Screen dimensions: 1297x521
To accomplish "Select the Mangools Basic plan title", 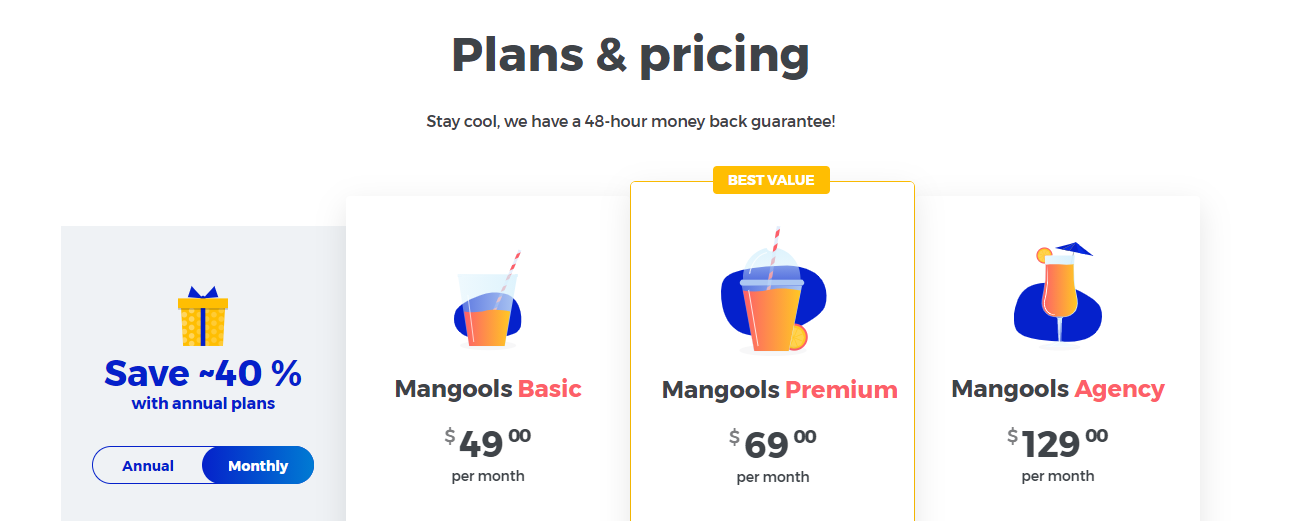I will tap(488, 388).
